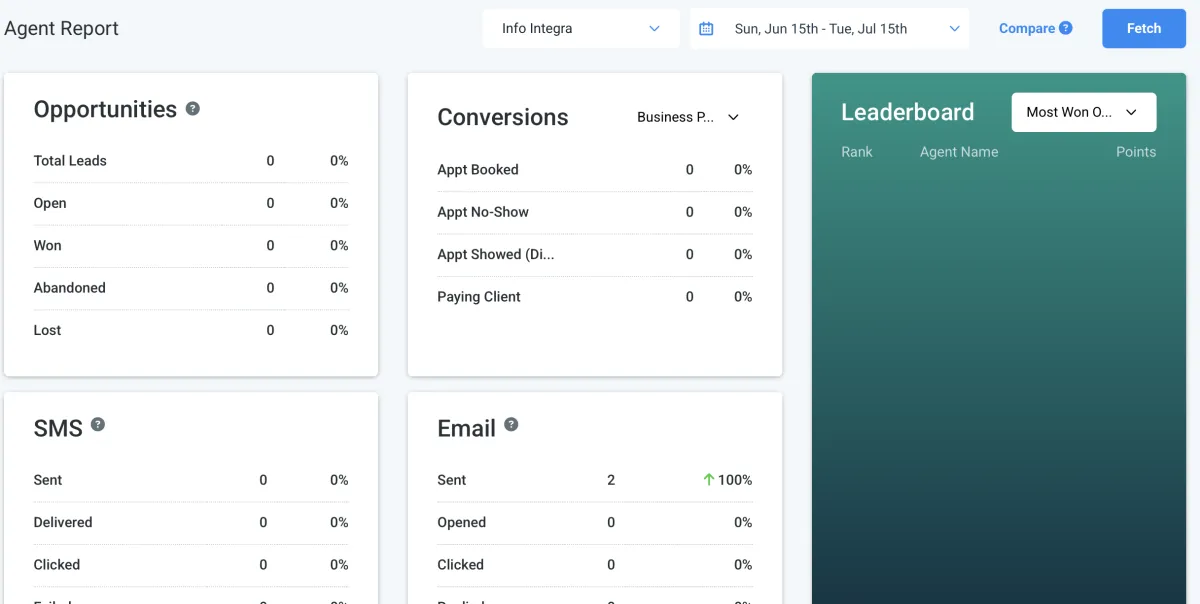Click the Compare help question-mark icon

(x=1066, y=28)
